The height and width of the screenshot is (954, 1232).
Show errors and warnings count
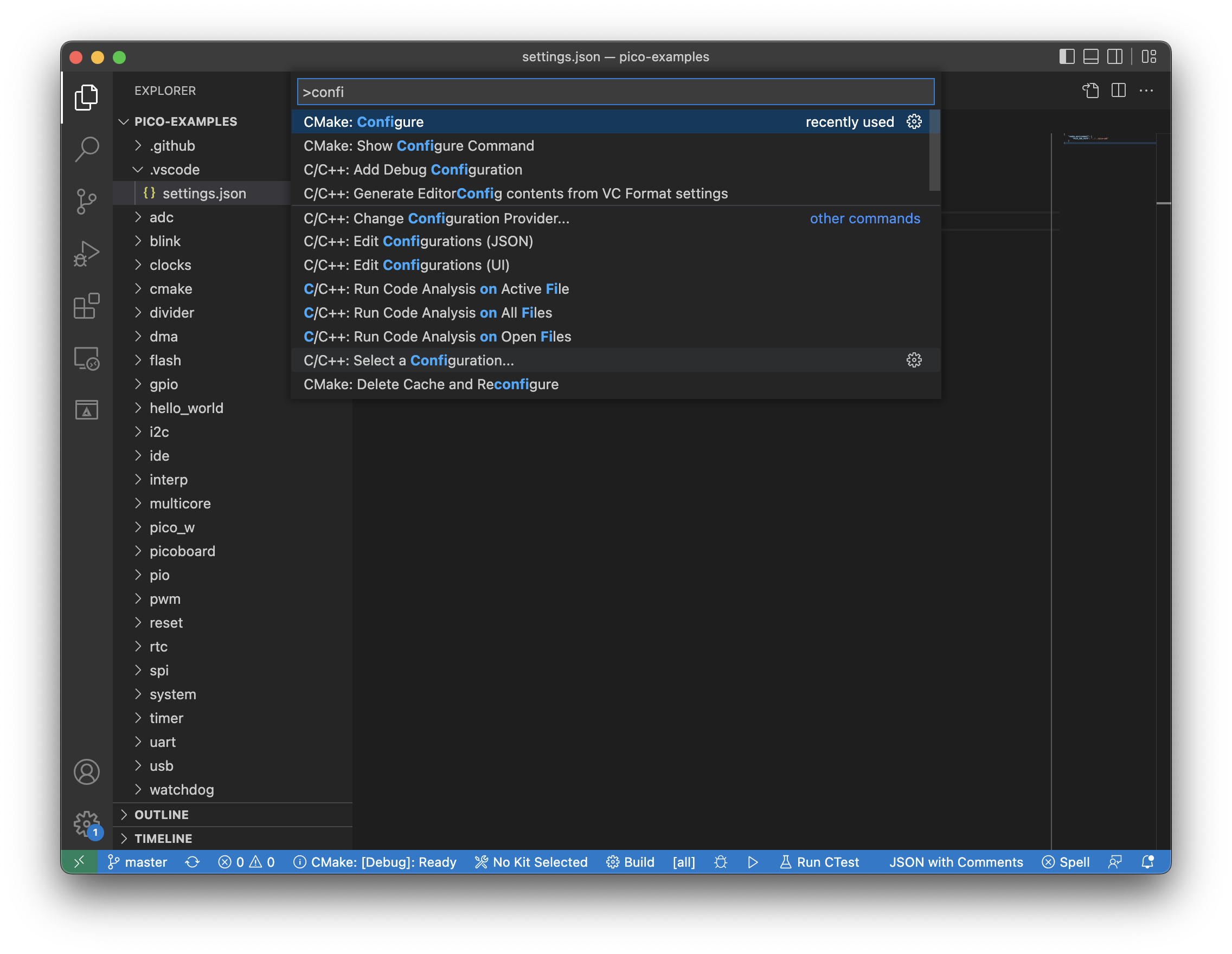coord(247,861)
